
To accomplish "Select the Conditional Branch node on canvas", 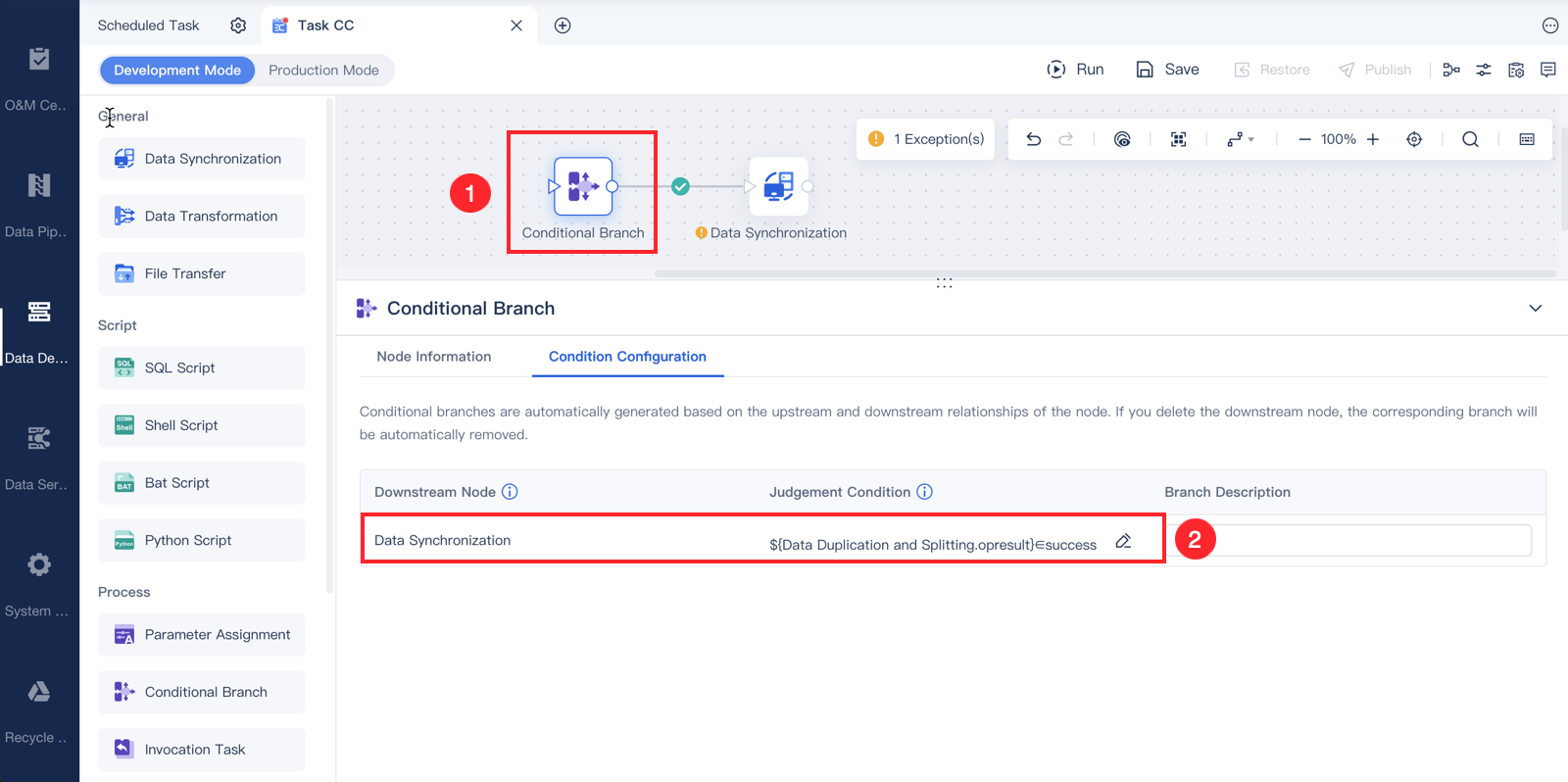I will tap(583, 186).
